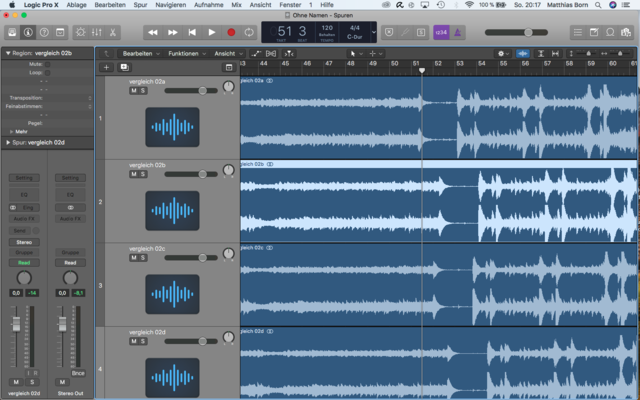Open the Note Pad icon
640x400 pixels.
[594, 33]
